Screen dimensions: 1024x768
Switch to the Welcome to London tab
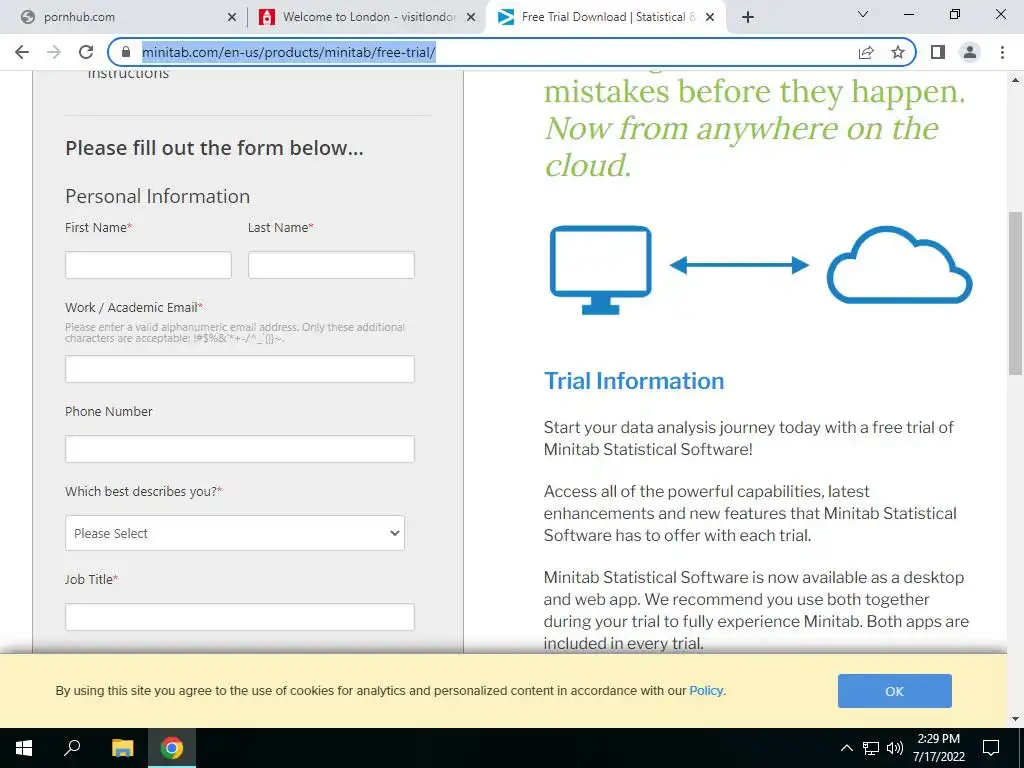[x=368, y=17]
